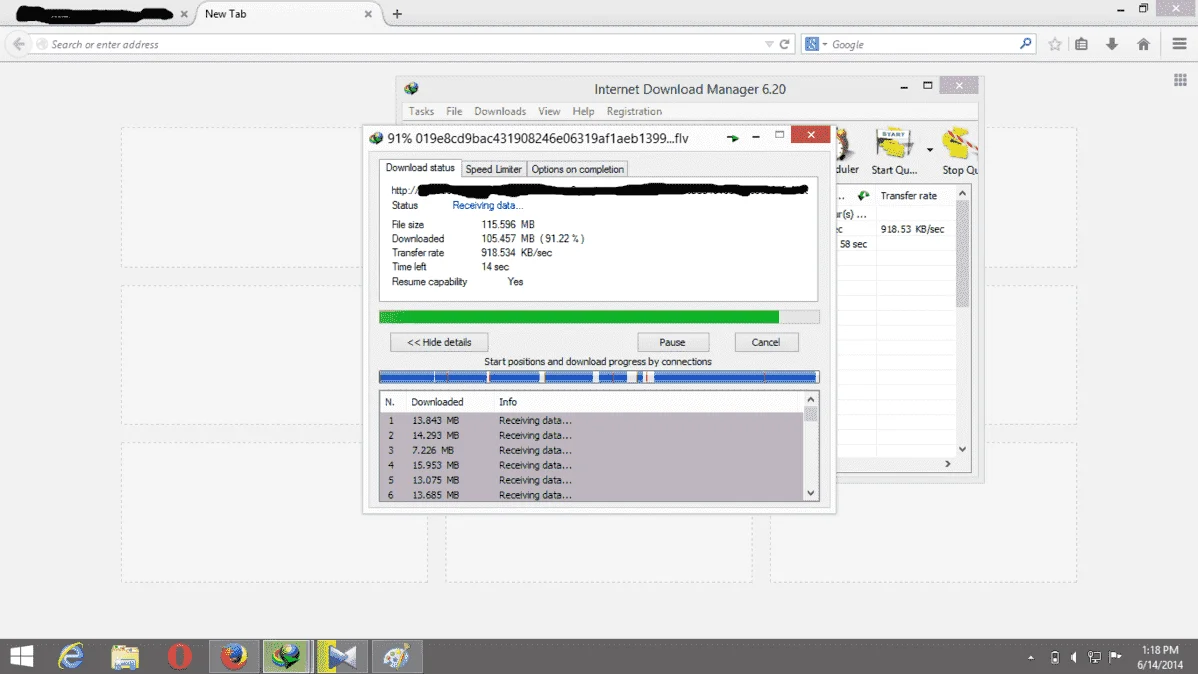
Task: Open the browser hamburger menu
Action: pyautogui.click(x=1179, y=44)
